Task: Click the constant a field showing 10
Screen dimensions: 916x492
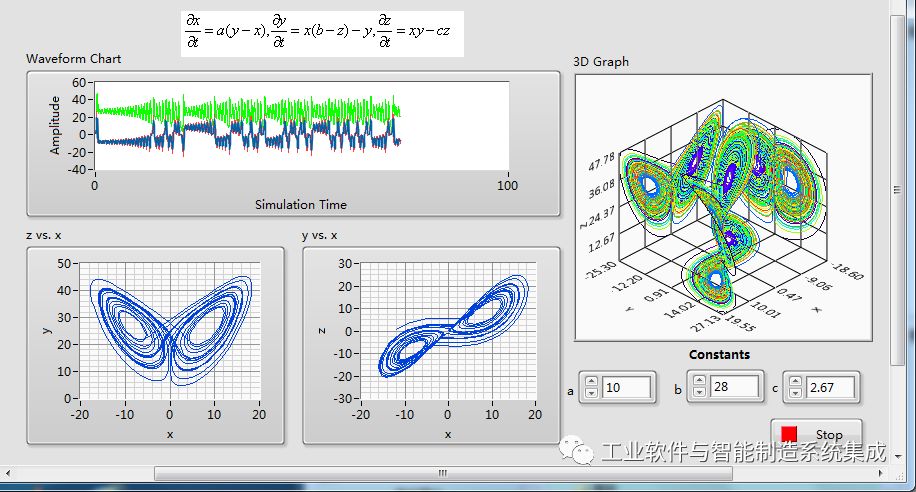Action: click(625, 387)
